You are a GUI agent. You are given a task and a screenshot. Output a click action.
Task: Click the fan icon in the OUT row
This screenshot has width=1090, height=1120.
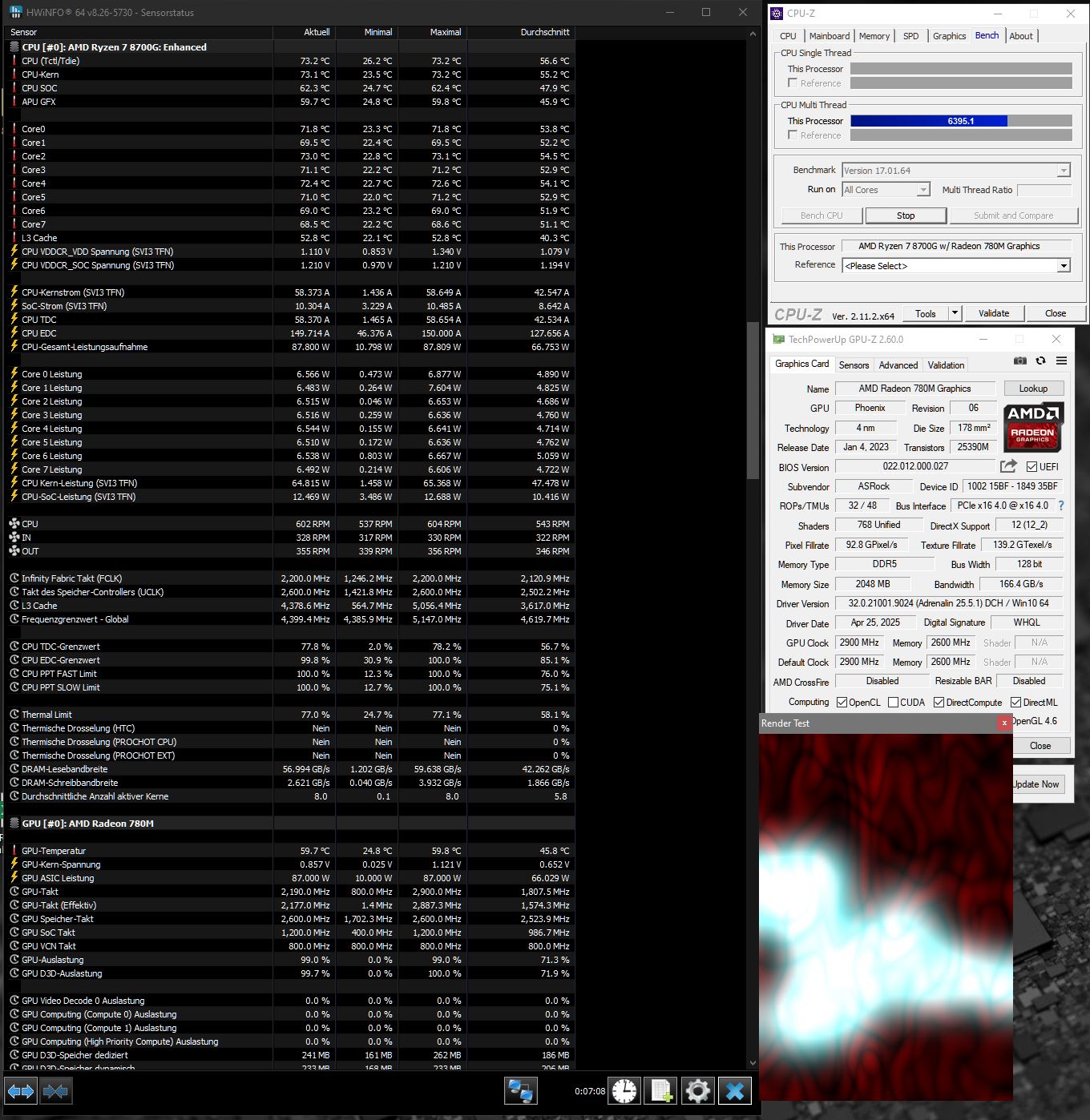(x=14, y=551)
